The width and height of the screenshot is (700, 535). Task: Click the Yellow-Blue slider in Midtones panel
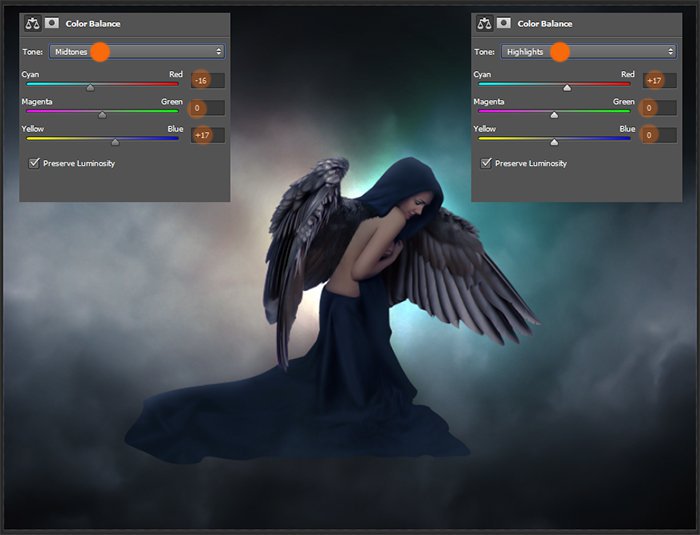[x=102, y=139]
